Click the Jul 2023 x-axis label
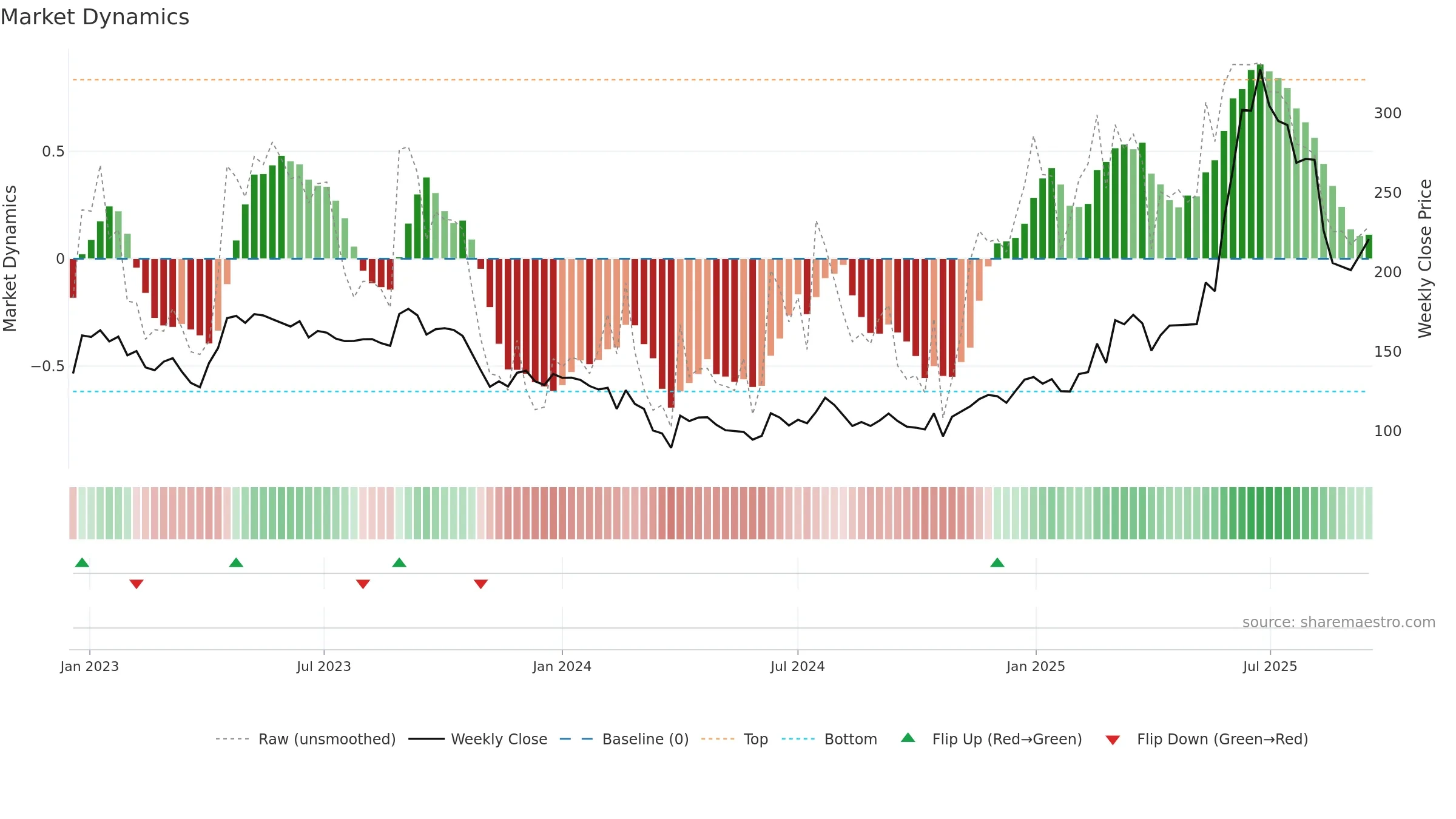1456x819 pixels. [x=324, y=666]
